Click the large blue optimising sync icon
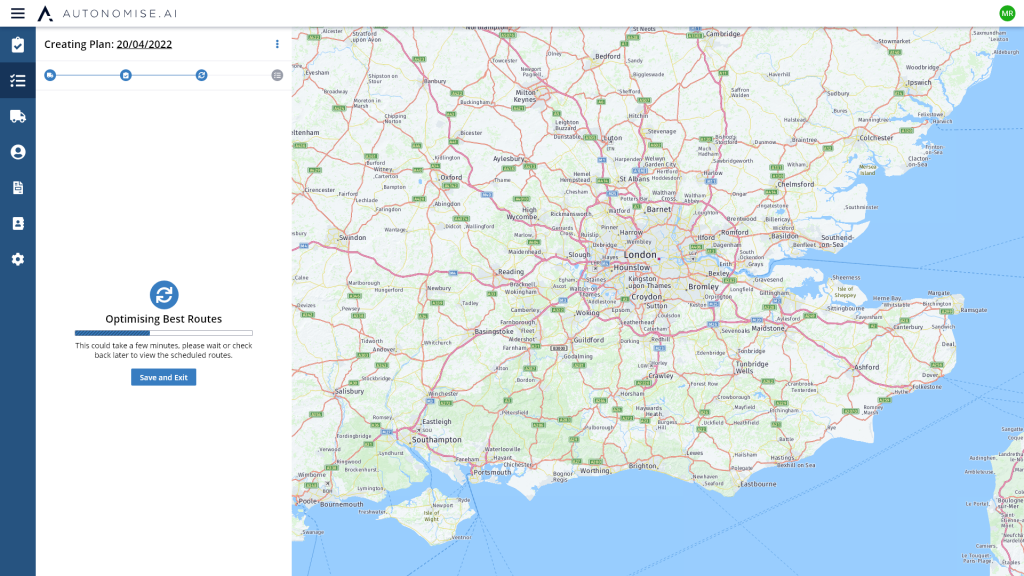 click(164, 295)
